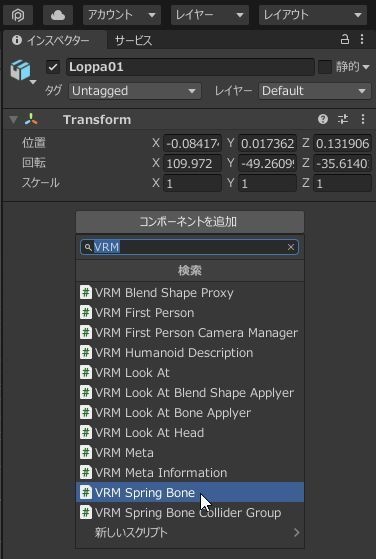Screen dimensions: 376x559
Task: Select VRM First Person component
Action: click(190, 313)
